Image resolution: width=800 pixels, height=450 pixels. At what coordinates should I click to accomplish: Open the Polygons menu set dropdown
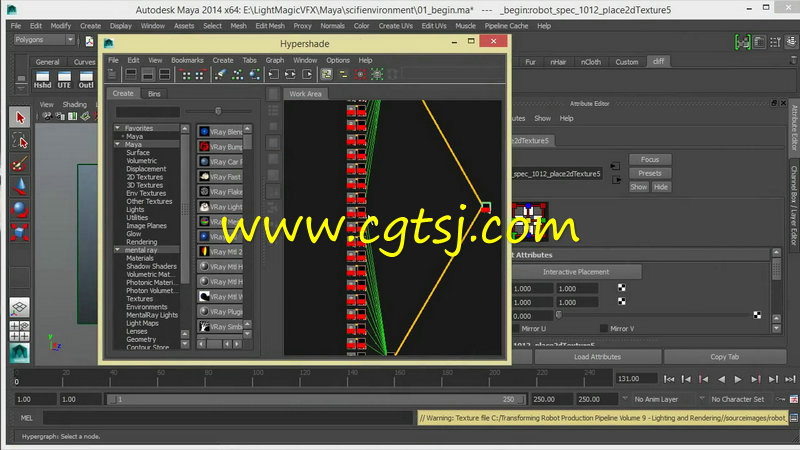point(44,39)
